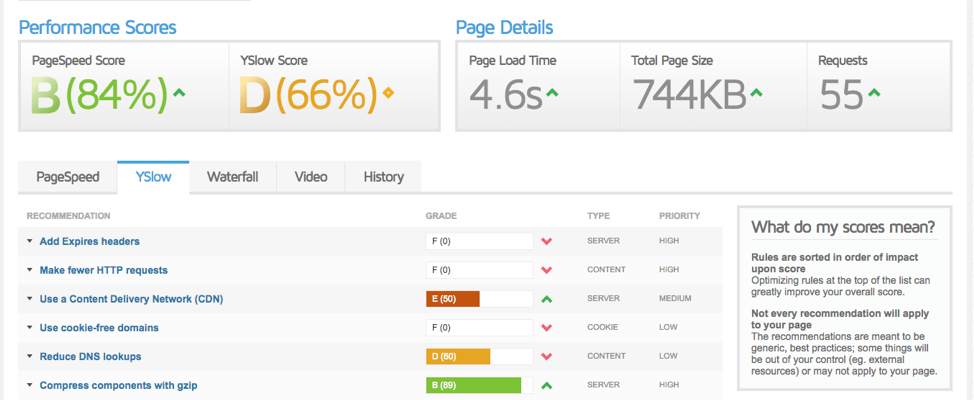
Task: Open the History tab
Action: click(x=383, y=177)
